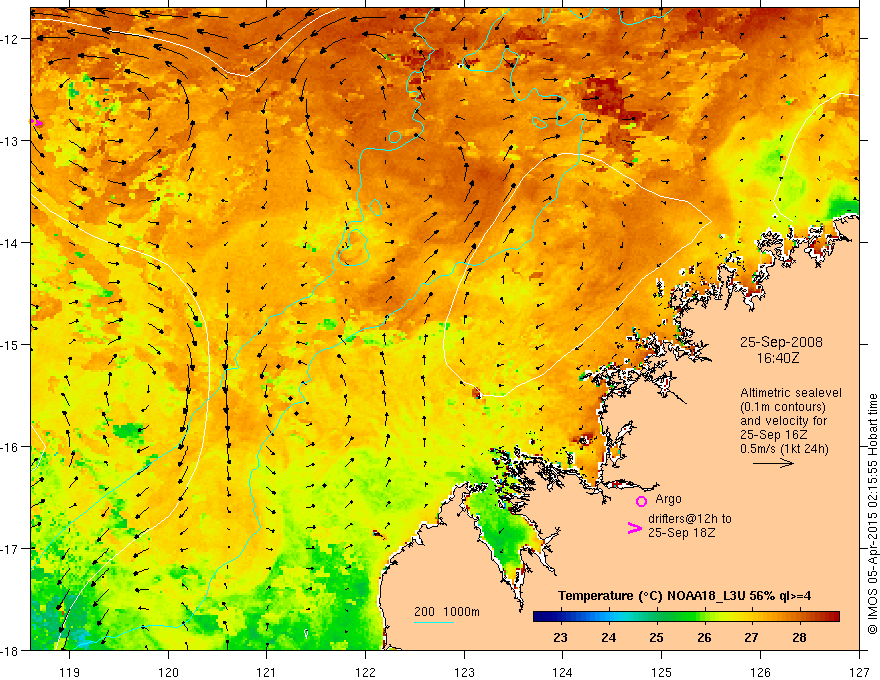Click the longitude axis label 126
The width and height of the screenshot is (880, 680).
coord(760,672)
